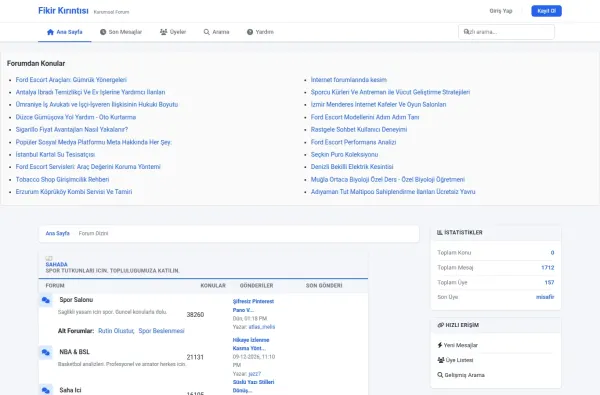Click the magnifier icon beside Arama tab
Screen dimensions: 600x395
[207, 32]
